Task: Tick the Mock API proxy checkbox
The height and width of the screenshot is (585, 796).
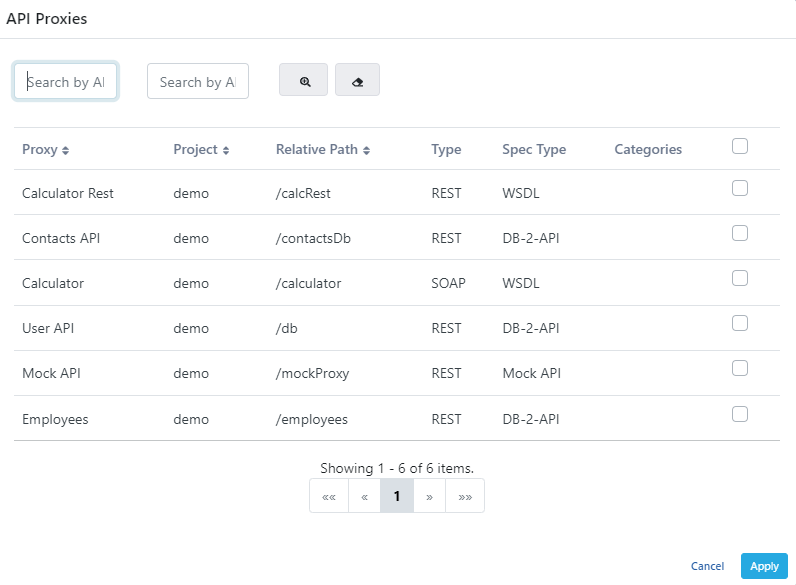Action: (x=740, y=368)
